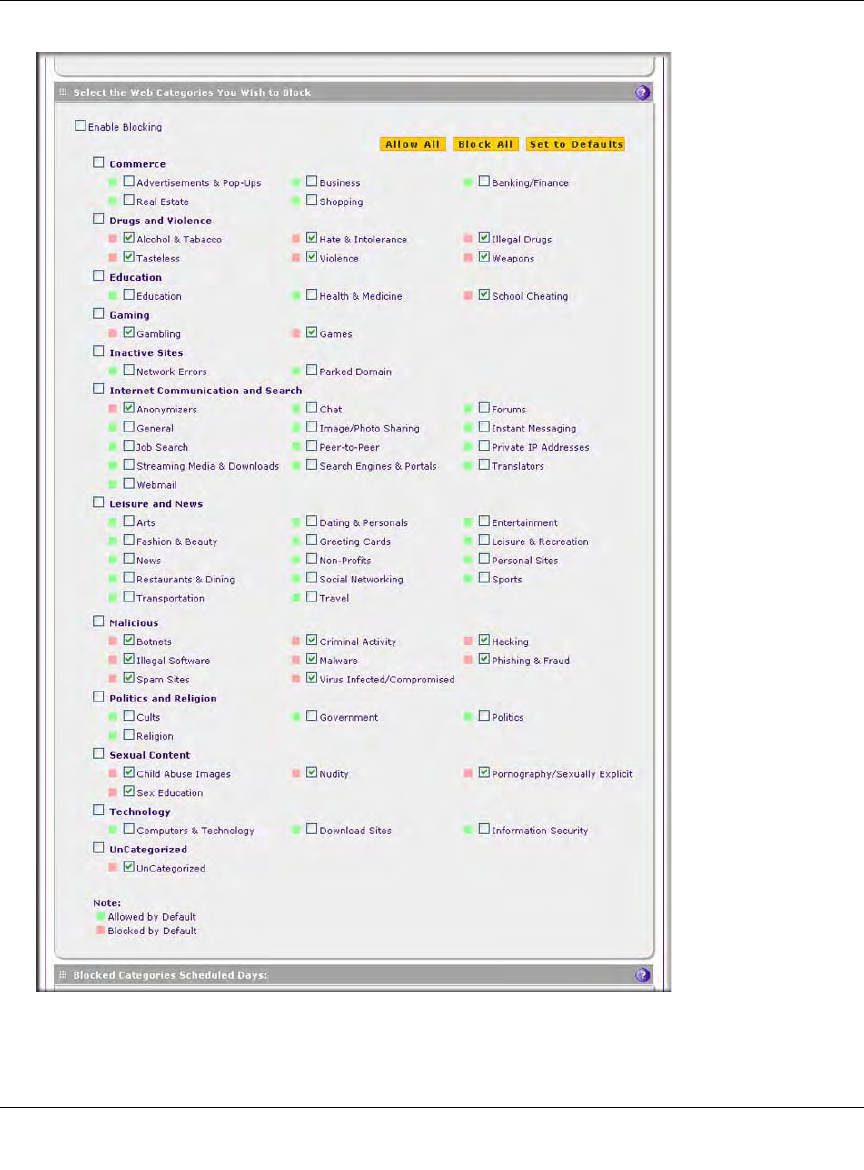Check the Business category
The height and width of the screenshot is (1170, 864).
tap(312, 181)
